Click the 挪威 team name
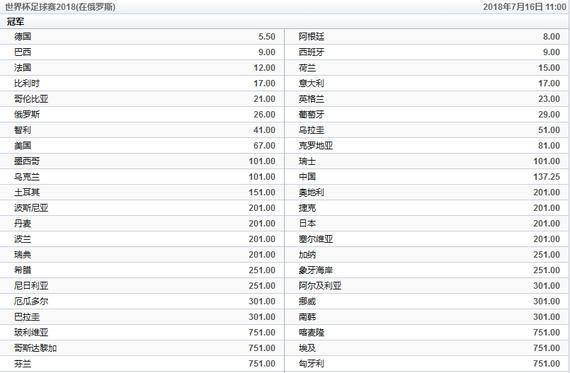This screenshot has width=570, height=373. click(x=307, y=301)
